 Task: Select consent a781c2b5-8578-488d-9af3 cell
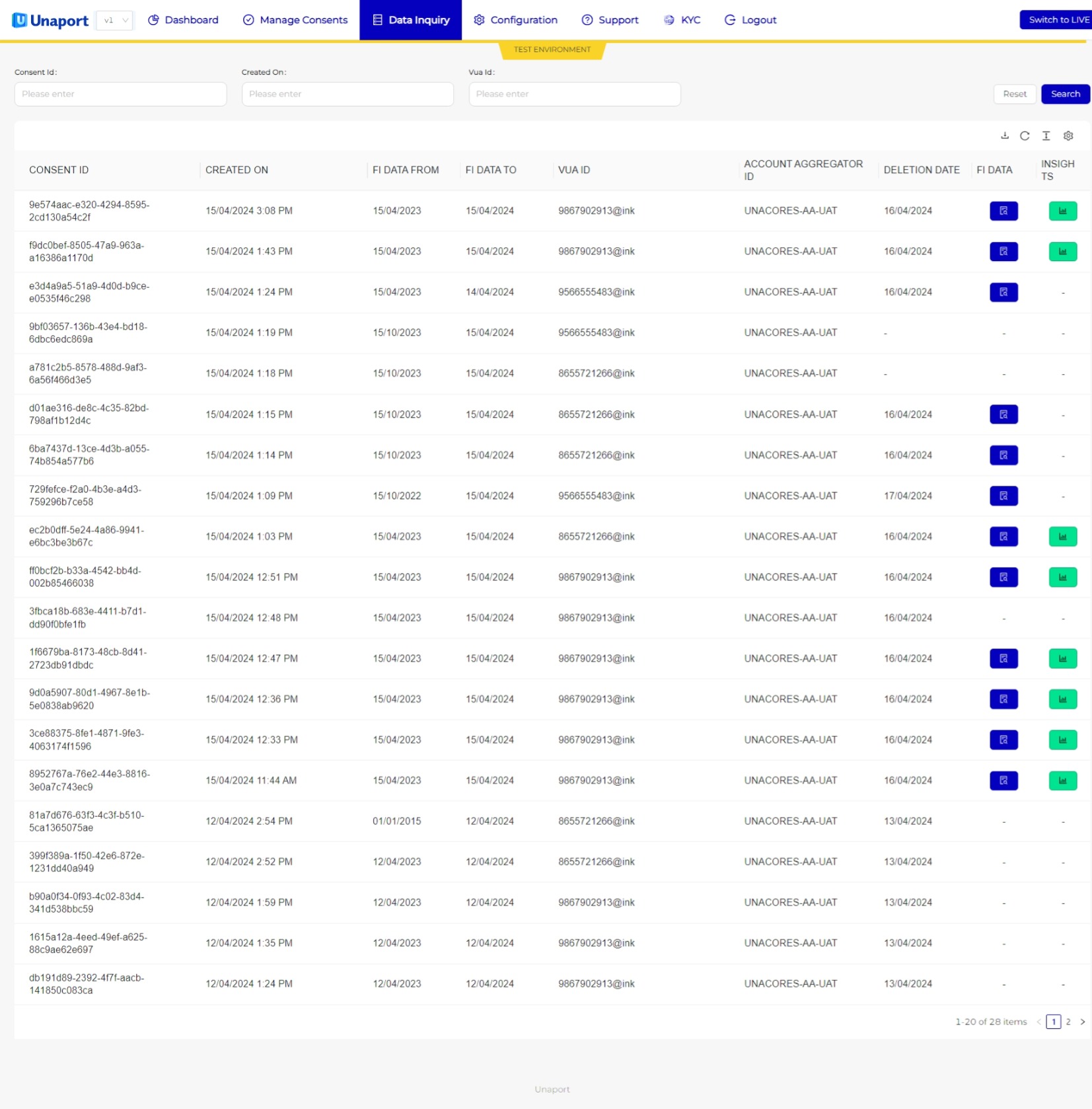[x=88, y=373]
